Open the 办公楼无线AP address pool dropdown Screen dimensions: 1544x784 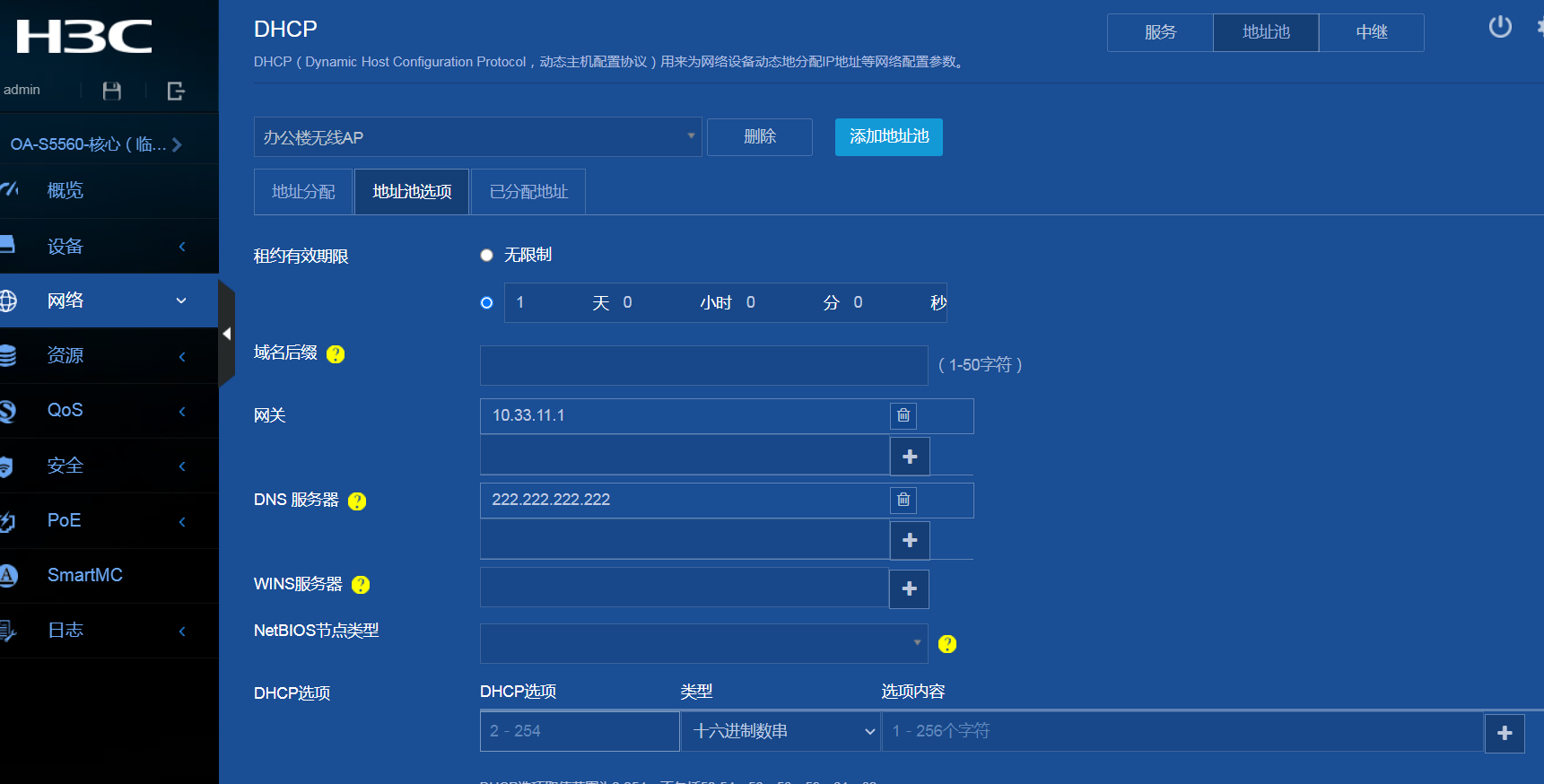click(478, 137)
